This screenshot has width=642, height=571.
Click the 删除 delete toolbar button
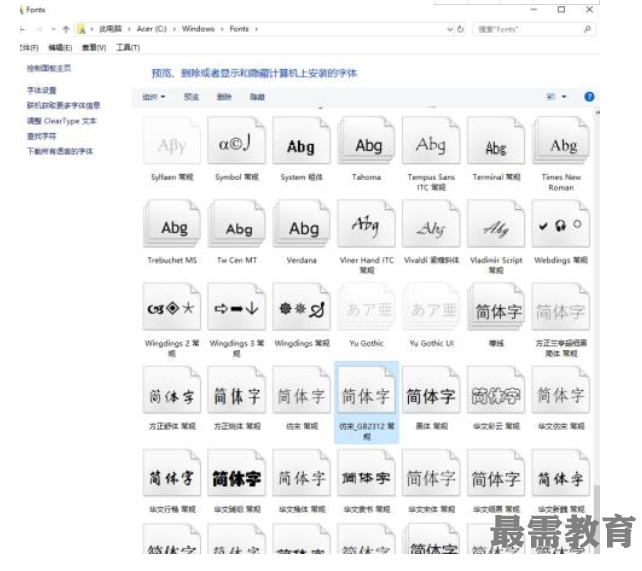point(224,97)
